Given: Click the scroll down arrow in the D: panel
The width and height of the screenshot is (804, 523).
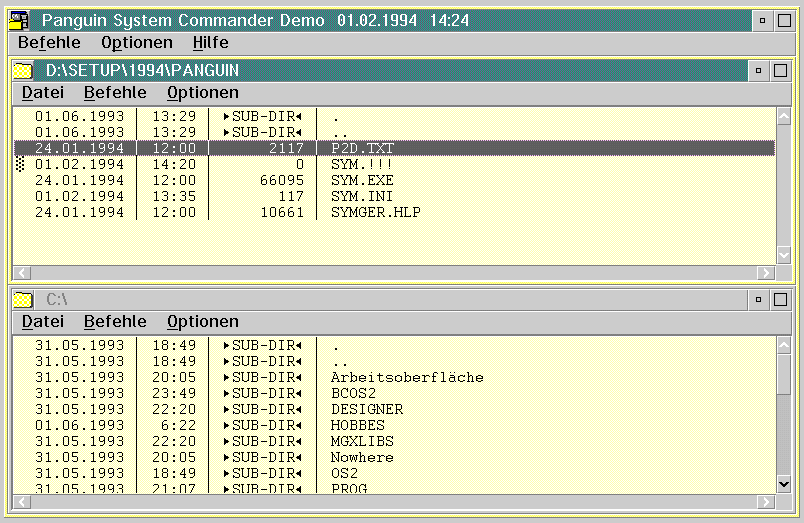Looking at the screenshot, I should click(784, 254).
